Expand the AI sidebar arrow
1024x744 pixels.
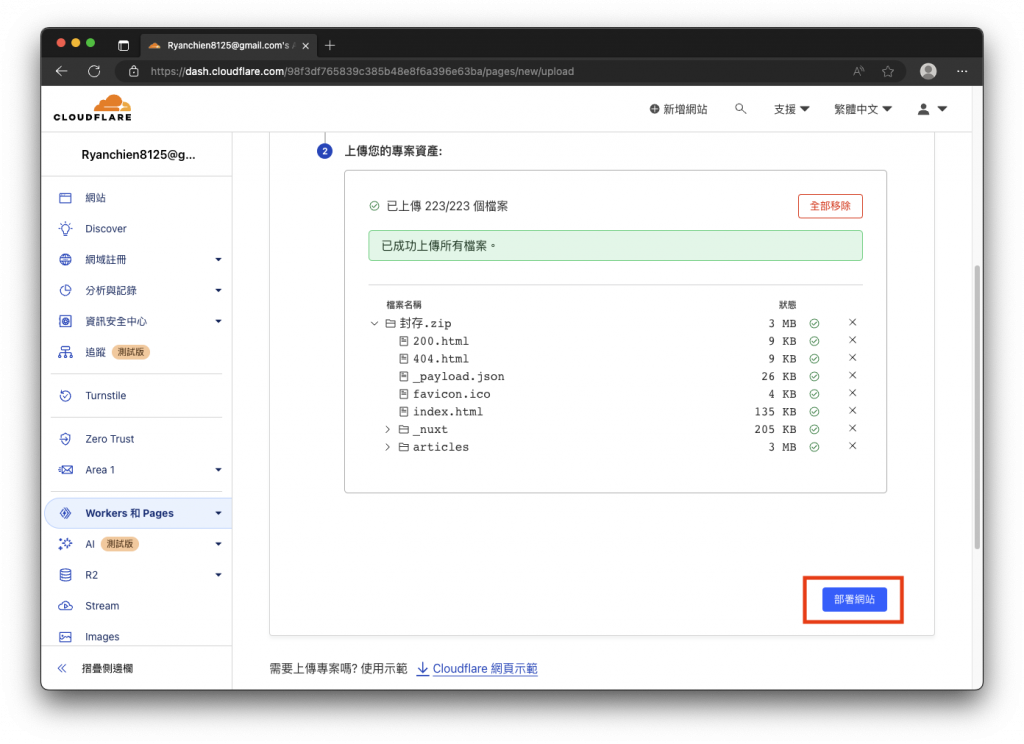pyautogui.click(x=218, y=544)
